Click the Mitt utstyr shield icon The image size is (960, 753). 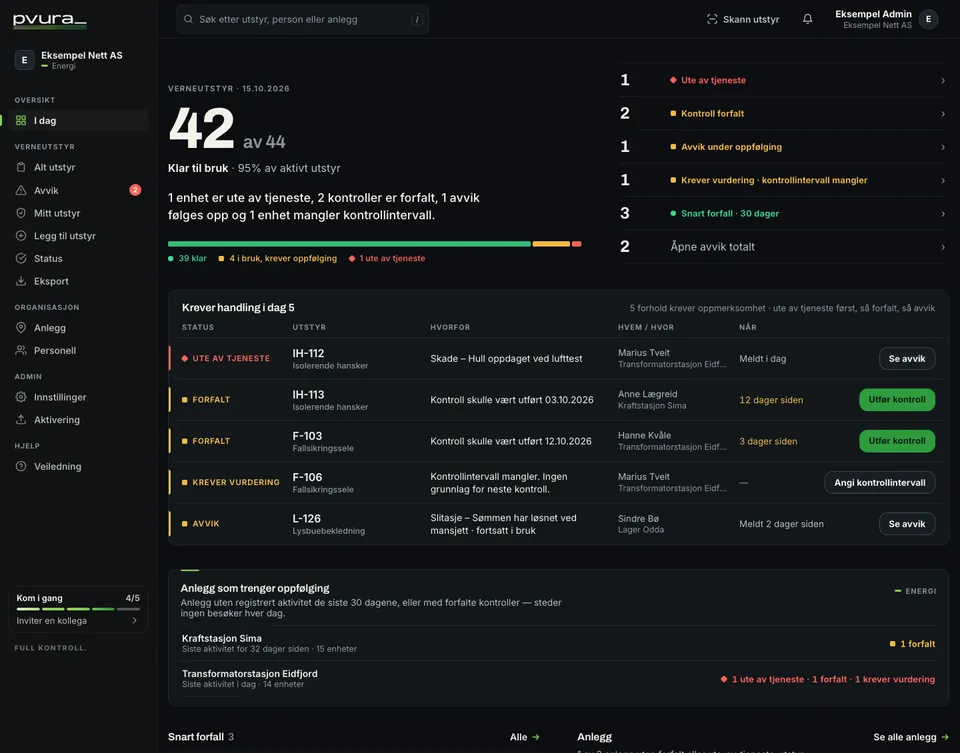21,213
